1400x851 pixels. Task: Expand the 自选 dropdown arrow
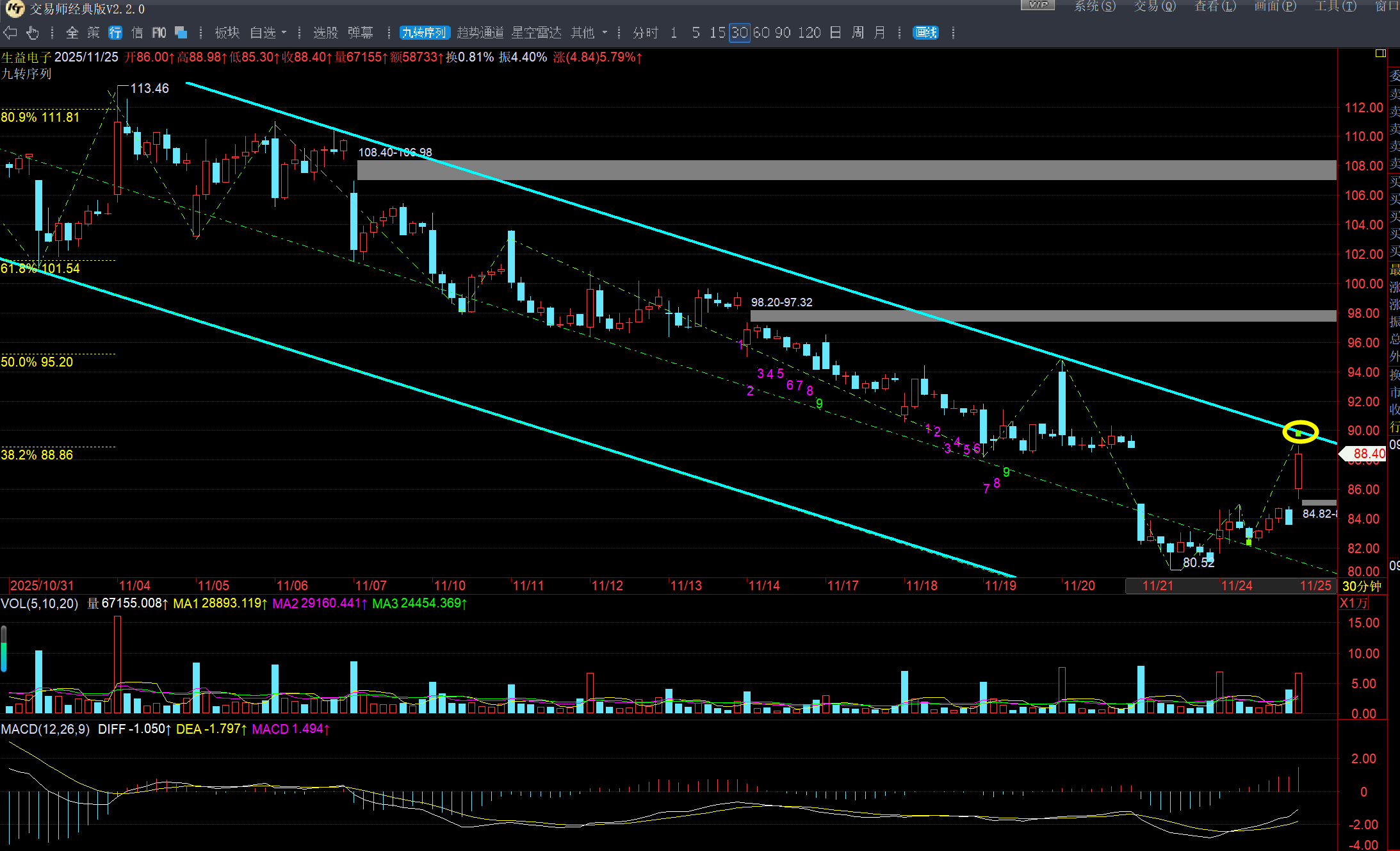click(x=284, y=33)
